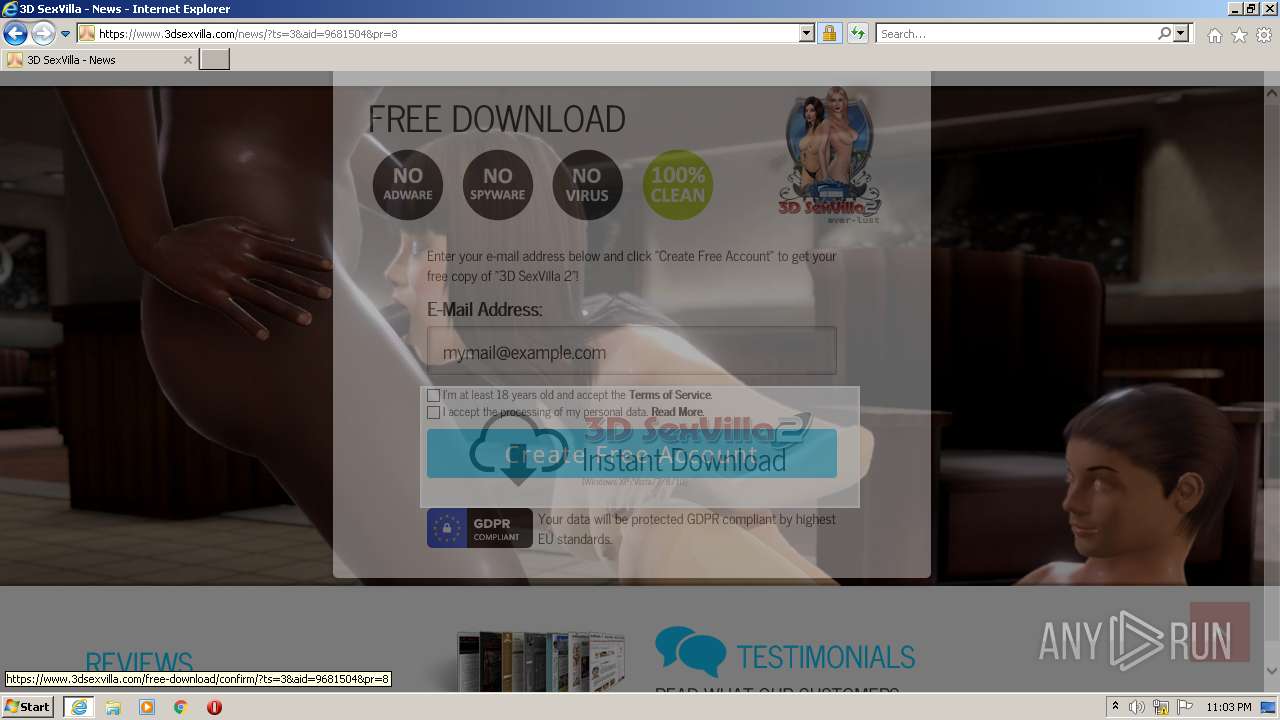Follow the 'Read More' link
Viewport: 1280px width, 720px height.
(677, 412)
